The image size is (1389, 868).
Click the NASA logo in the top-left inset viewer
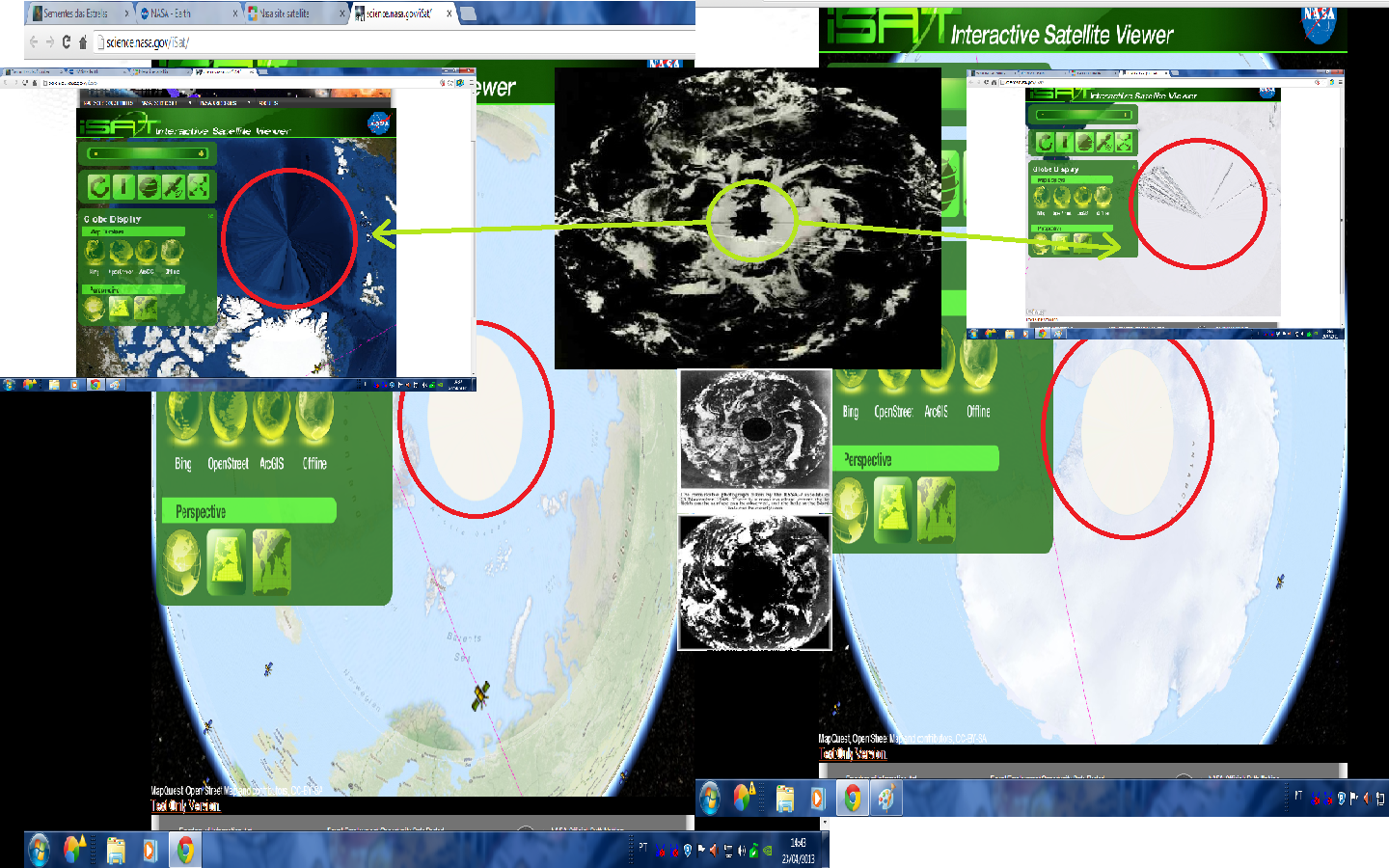[x=379, y=122]
